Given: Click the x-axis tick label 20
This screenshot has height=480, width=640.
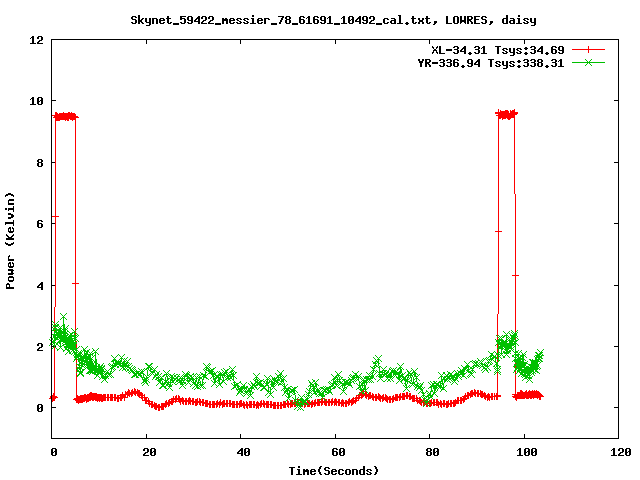Looking at the screenshot, I should click(149, 452).
